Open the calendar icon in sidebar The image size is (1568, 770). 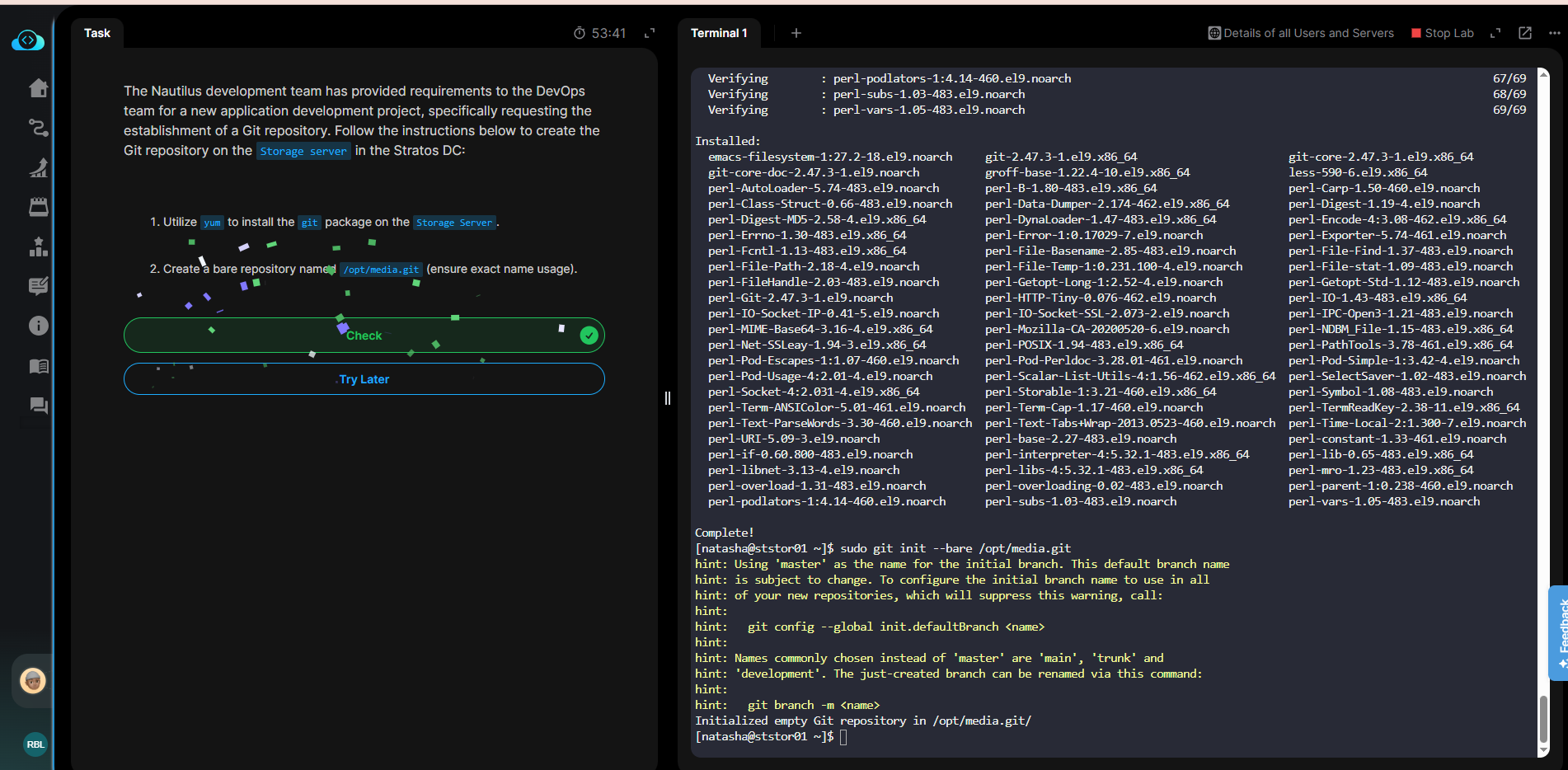pyautogui.click(x=38, y=207)
